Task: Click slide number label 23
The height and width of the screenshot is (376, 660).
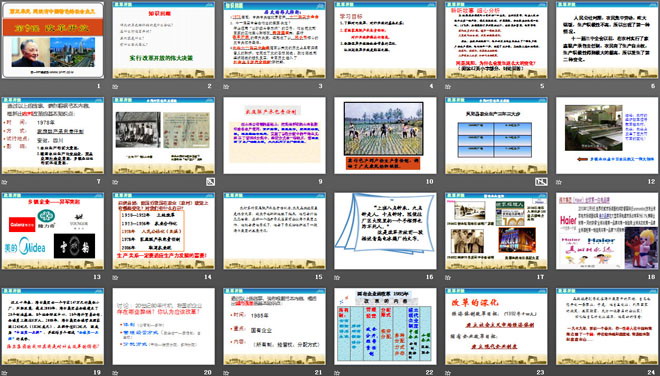Action: (540, 372)
